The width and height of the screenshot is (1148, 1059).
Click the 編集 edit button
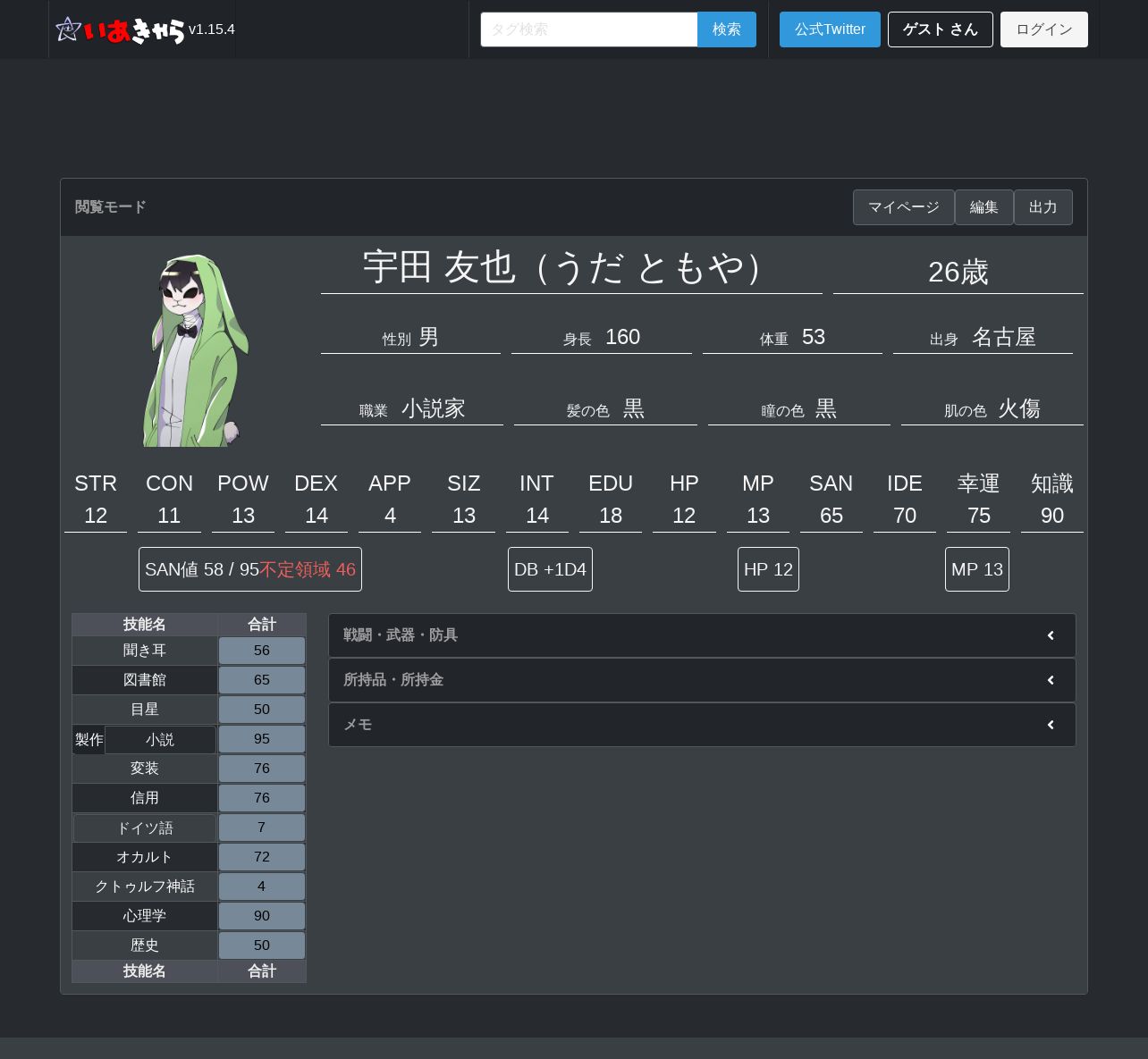(984, 207)
